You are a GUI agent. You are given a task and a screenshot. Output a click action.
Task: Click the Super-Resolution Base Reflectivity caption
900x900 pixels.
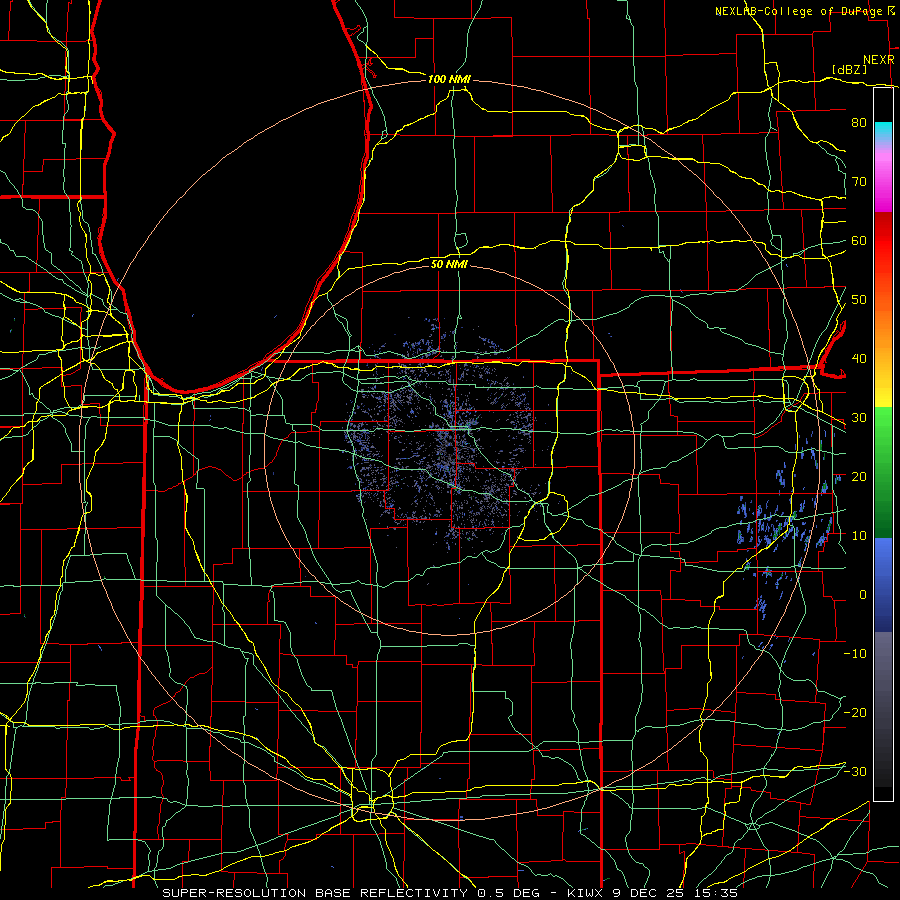449,893
